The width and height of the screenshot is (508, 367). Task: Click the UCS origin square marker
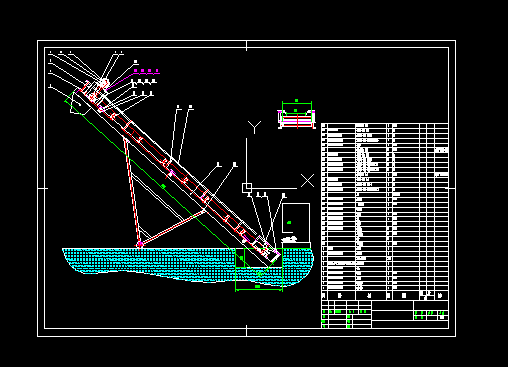247,188
